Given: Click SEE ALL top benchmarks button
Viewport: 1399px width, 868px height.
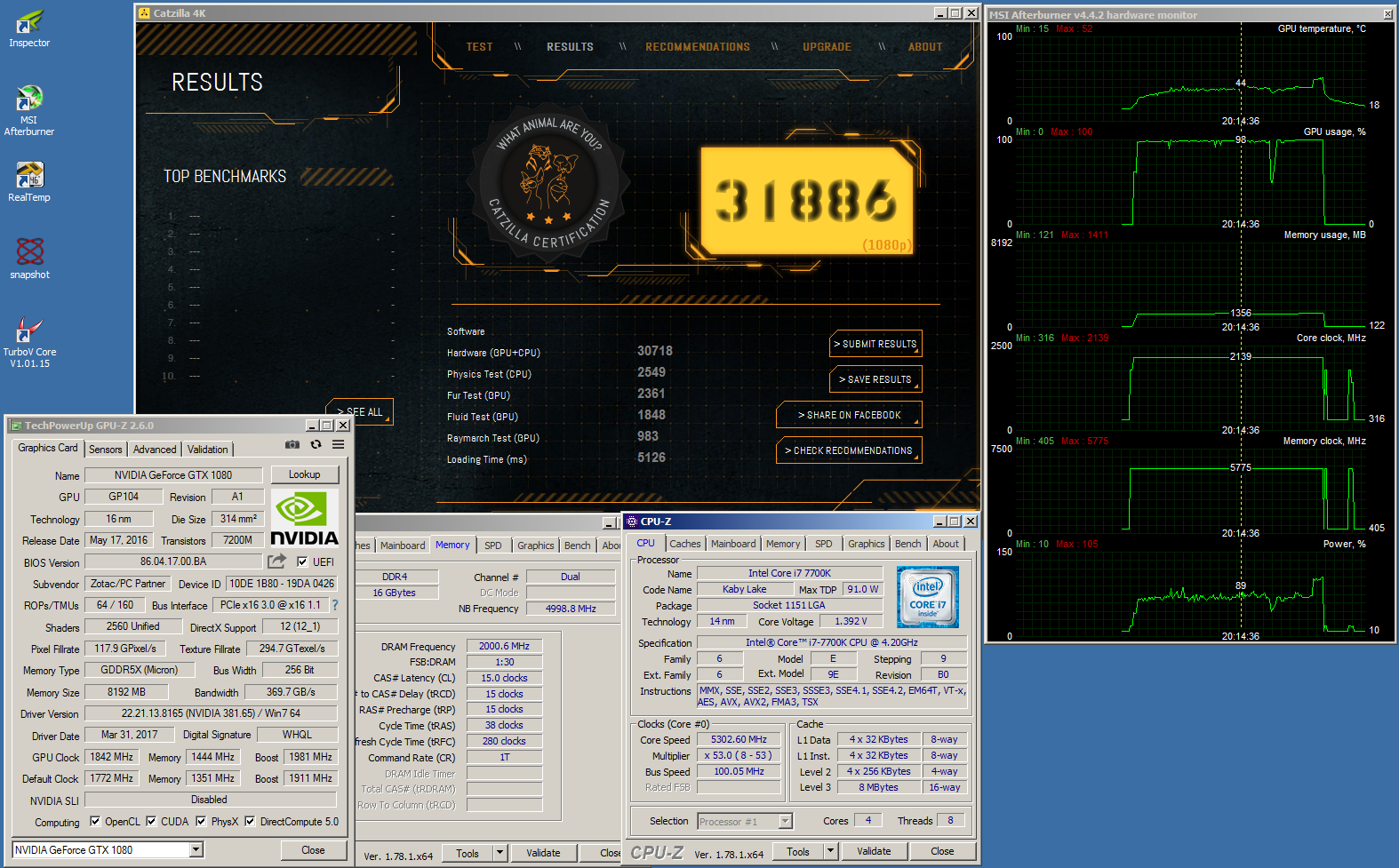Looking at the screenshot, I should pyautogui.click(x=360, y=411).
